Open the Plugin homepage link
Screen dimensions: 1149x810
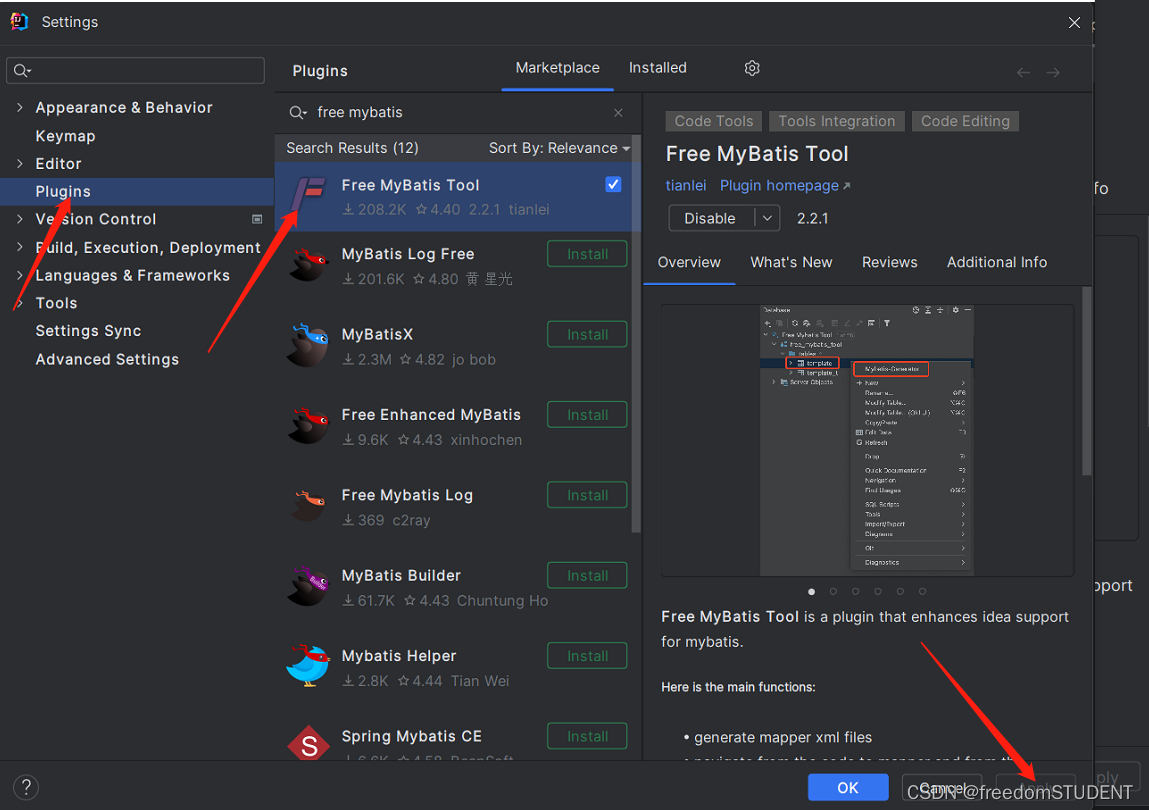pyautogui.click(x=779, y=185)
